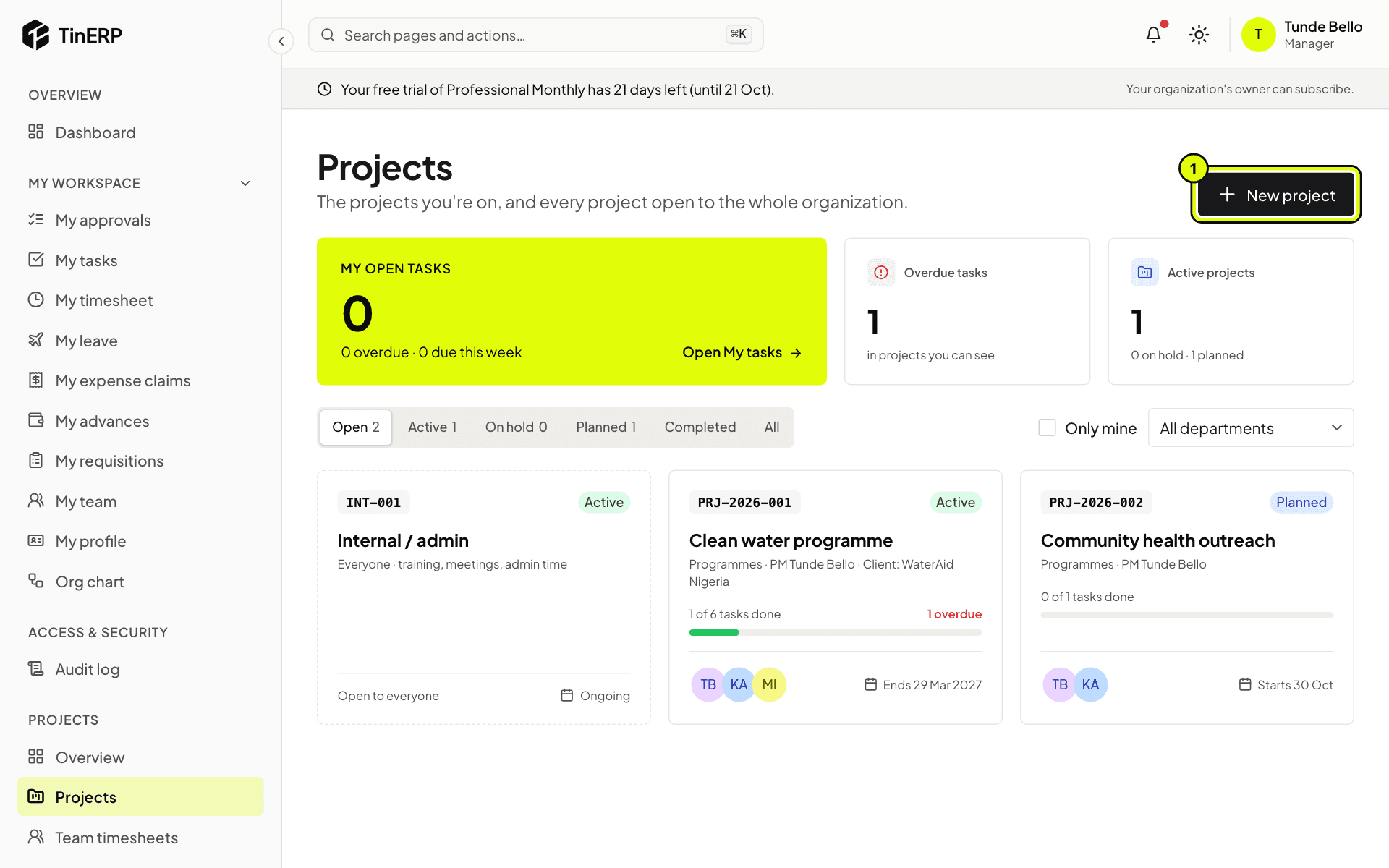Click the PRJ-2026-001 project code
The height and width of the screenshot is (868, 1389).
[744, 502]
